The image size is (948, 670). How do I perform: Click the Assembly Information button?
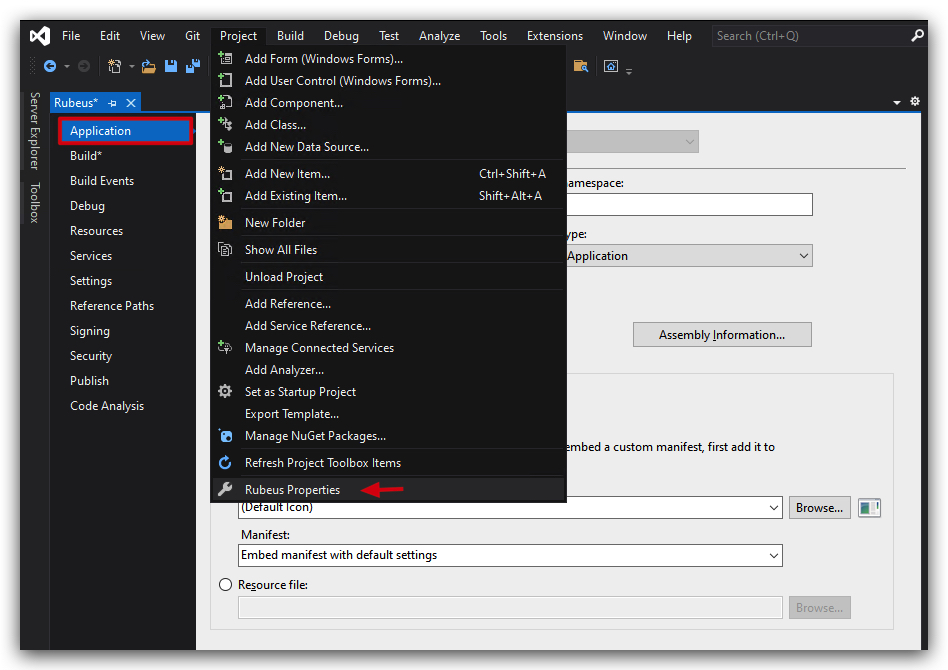(x=722, y=335)
